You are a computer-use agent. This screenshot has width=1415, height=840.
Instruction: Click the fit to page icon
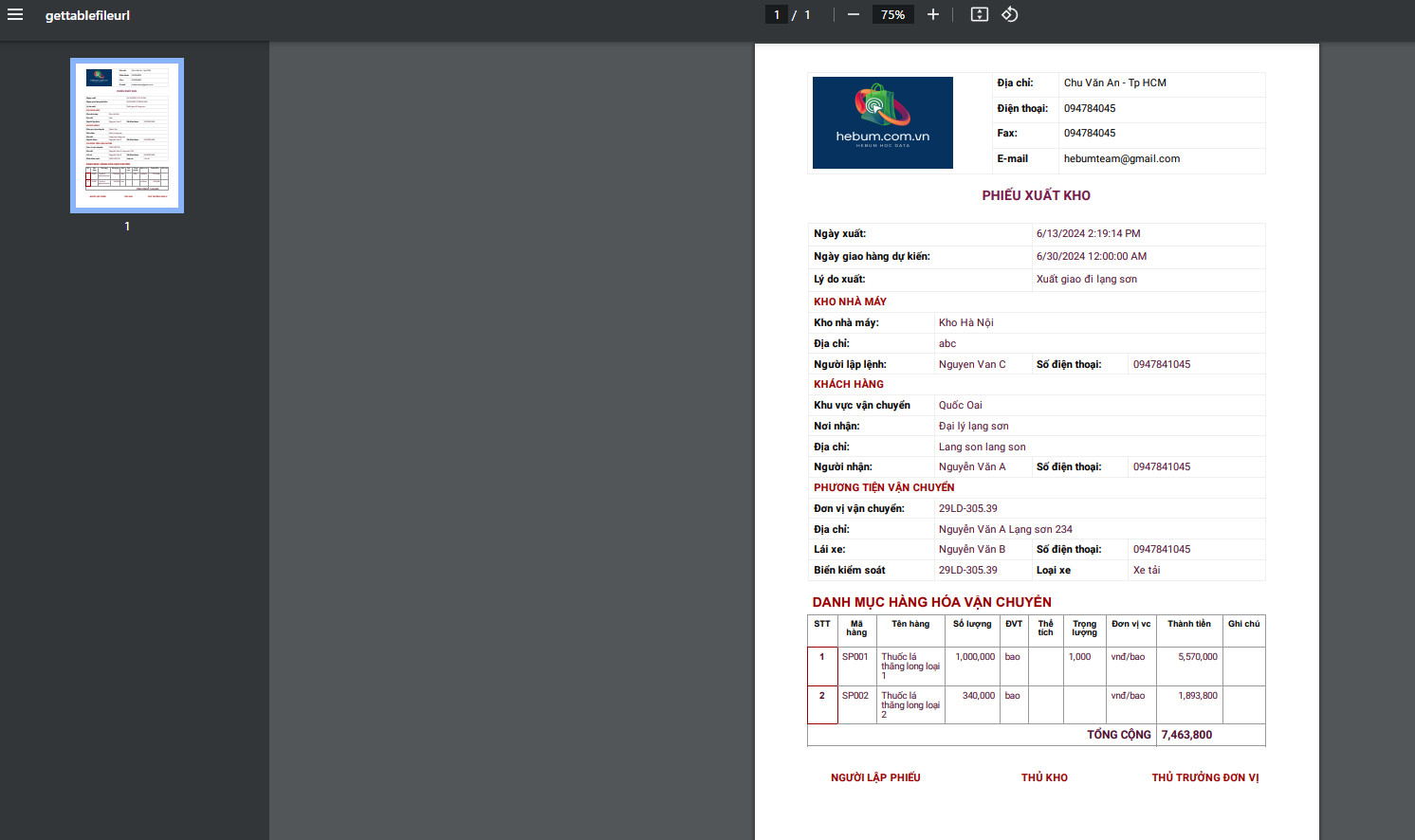[980, 14]
